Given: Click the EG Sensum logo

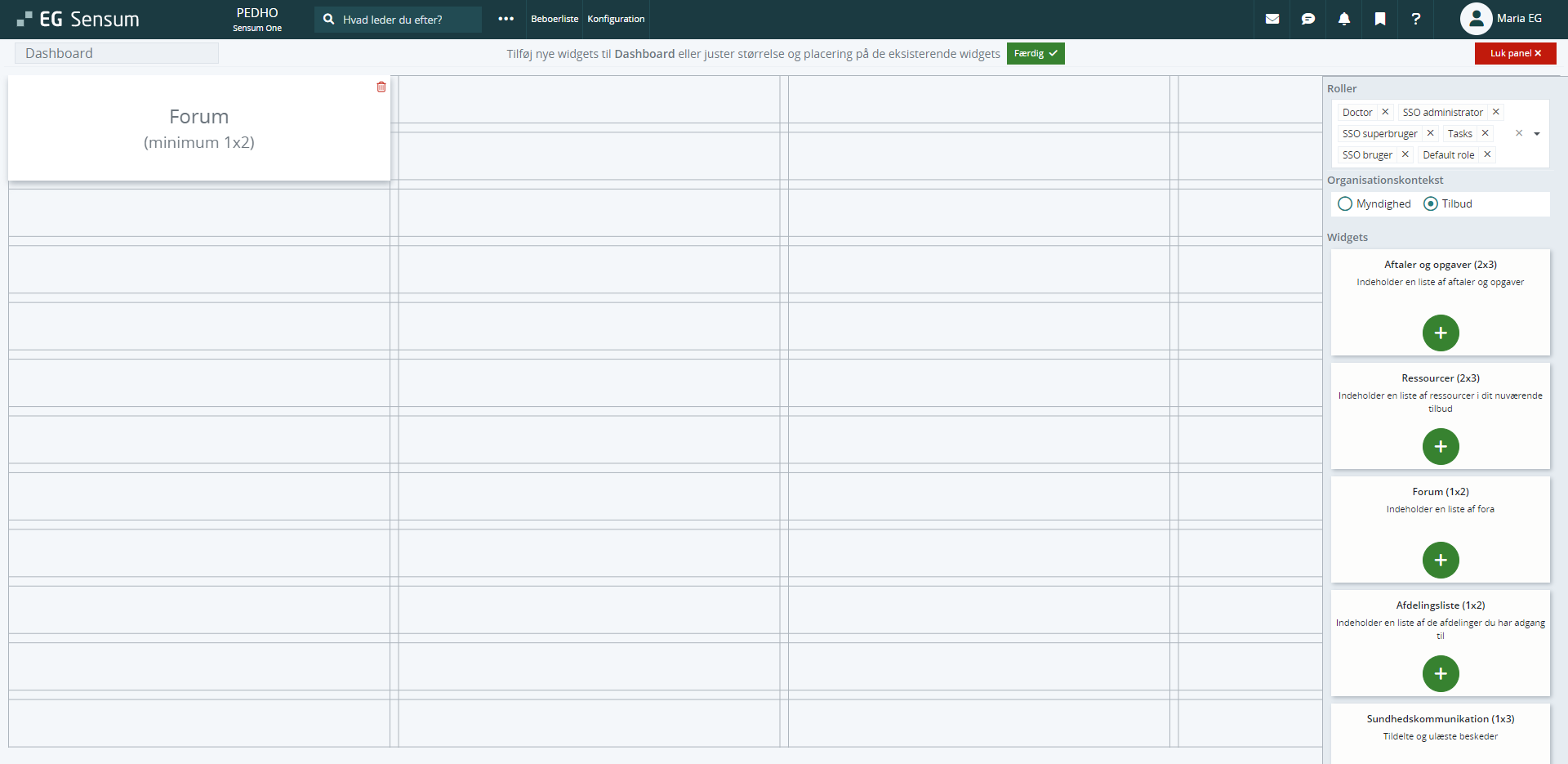Looking at the screenshot, I should pos(78,19).
